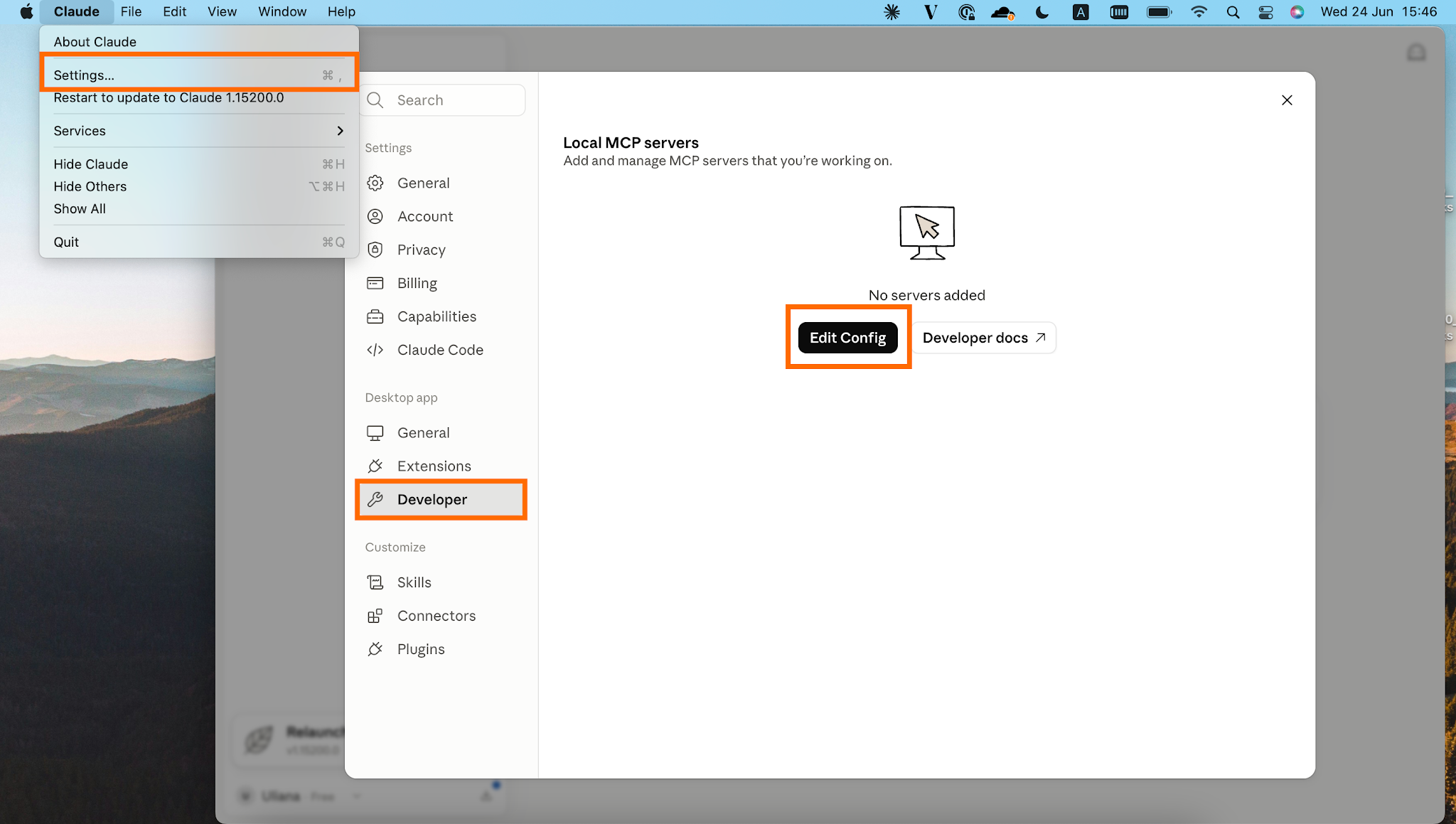Open Developer docs external link

pyautogui.click(x=984, y=338)
